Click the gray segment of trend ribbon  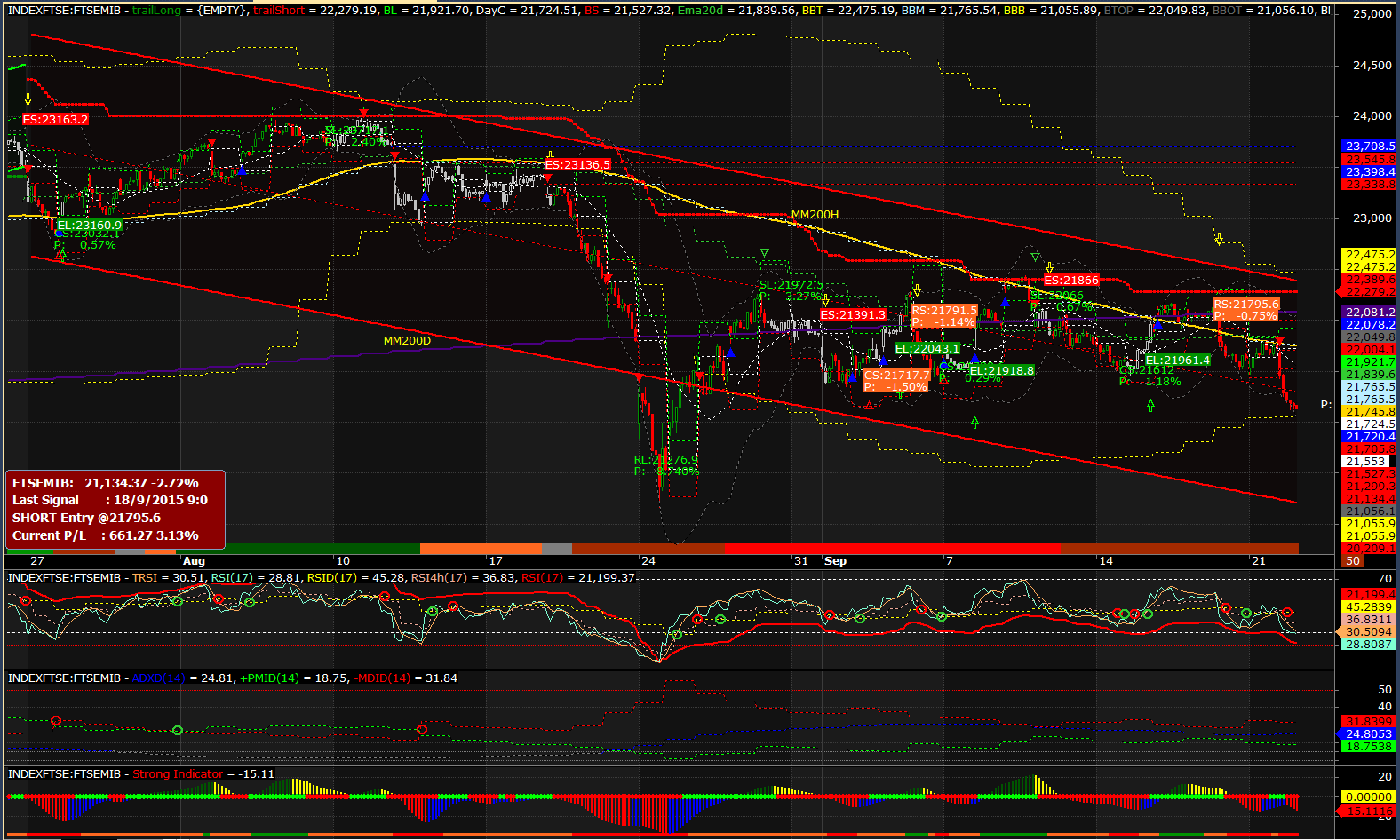(556, 549)
